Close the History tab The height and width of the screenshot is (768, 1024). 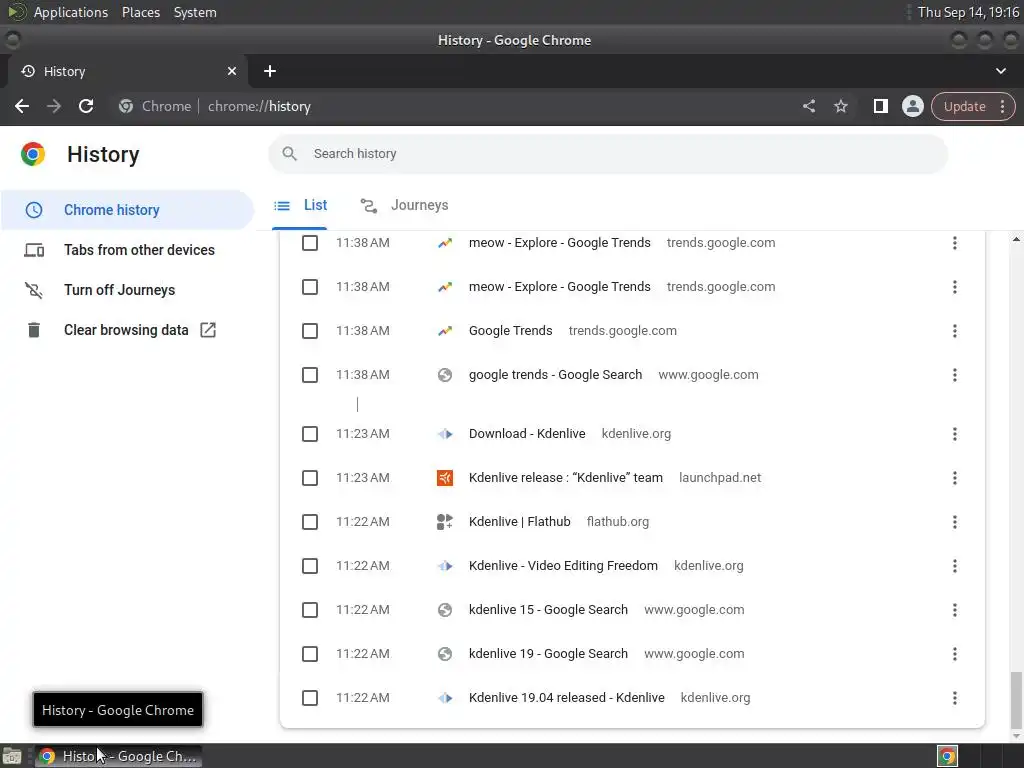232,71
